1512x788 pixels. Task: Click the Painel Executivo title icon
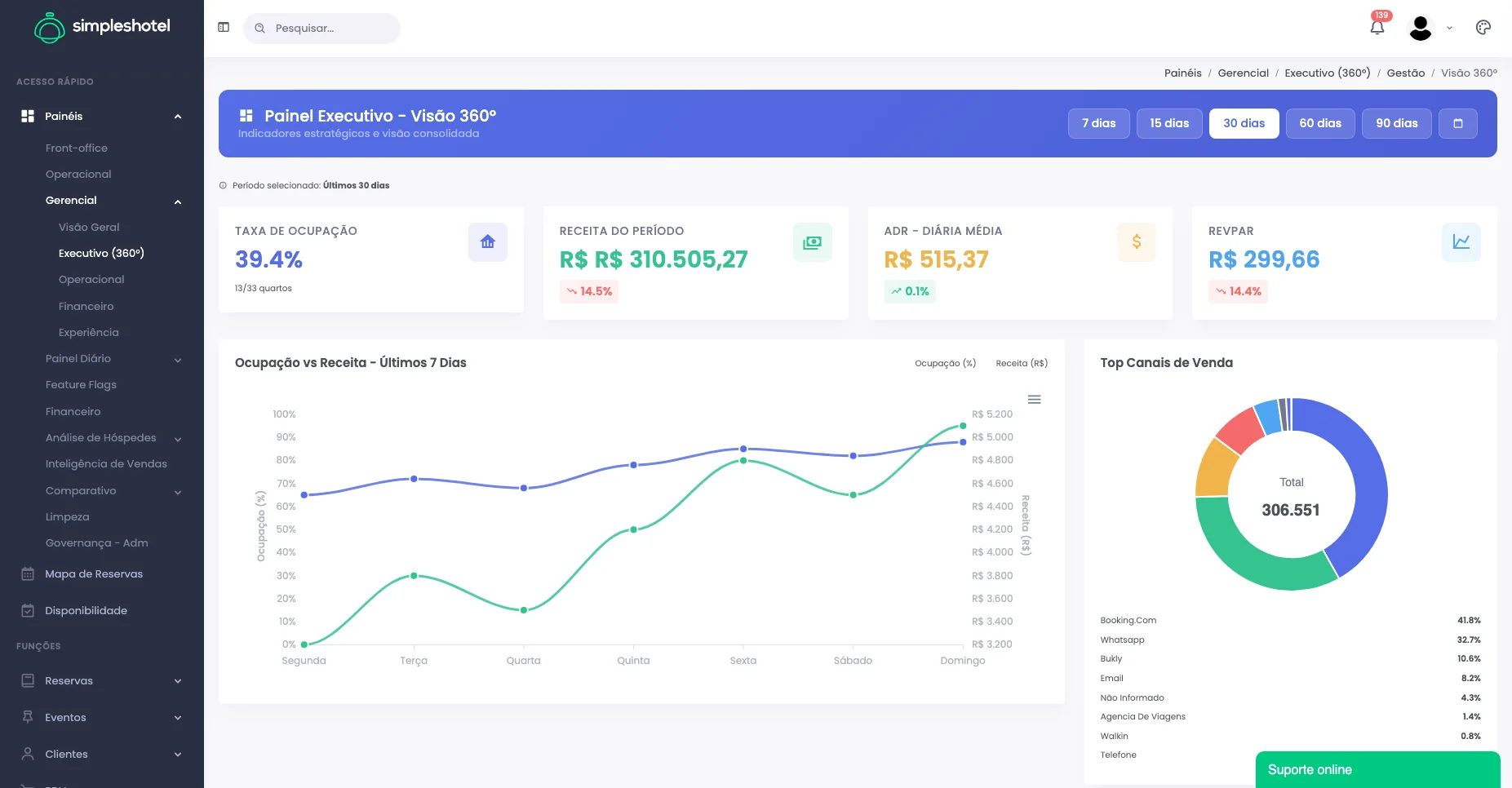246,116
